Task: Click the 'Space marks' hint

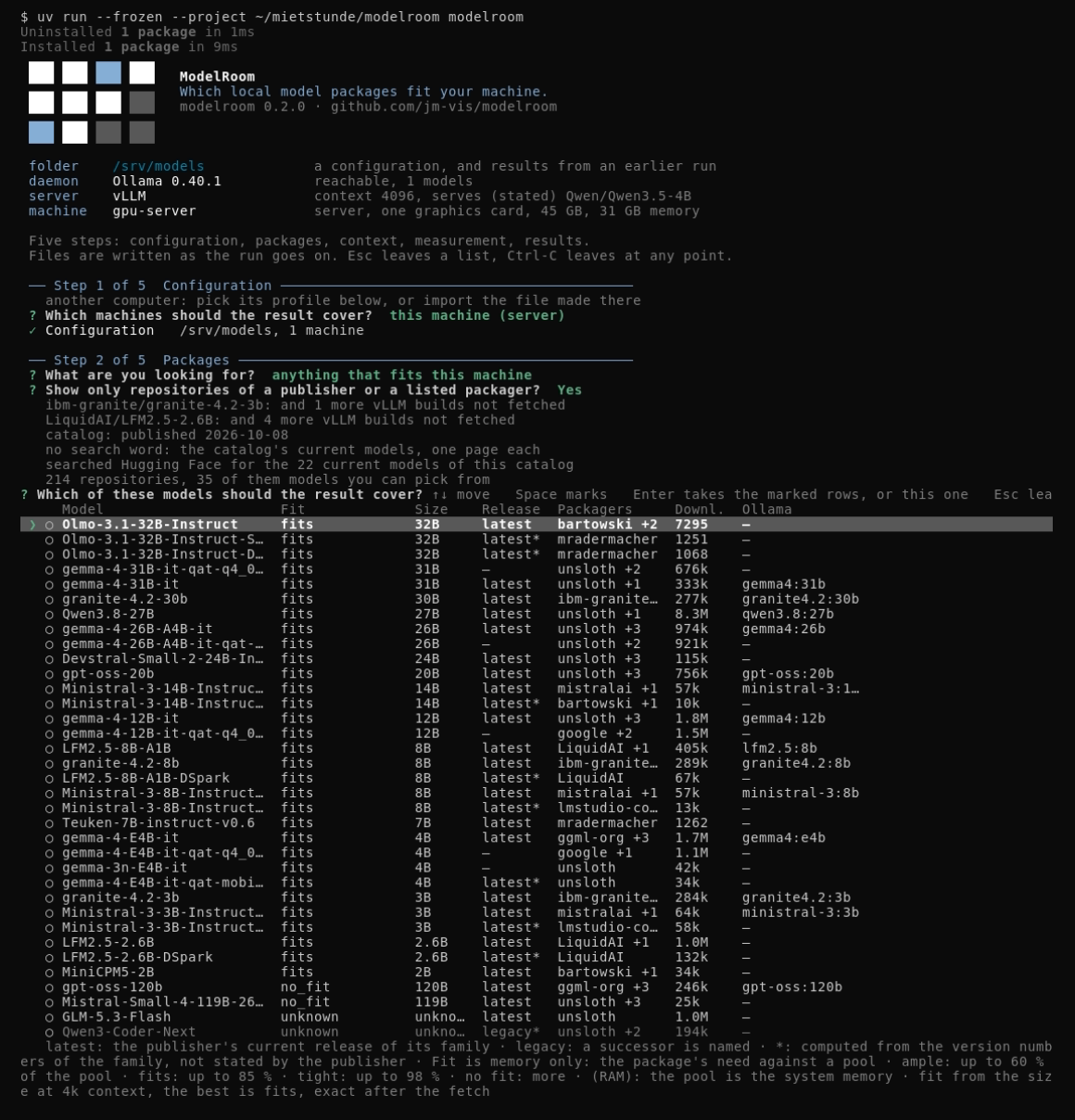Action: coord(561,494)
